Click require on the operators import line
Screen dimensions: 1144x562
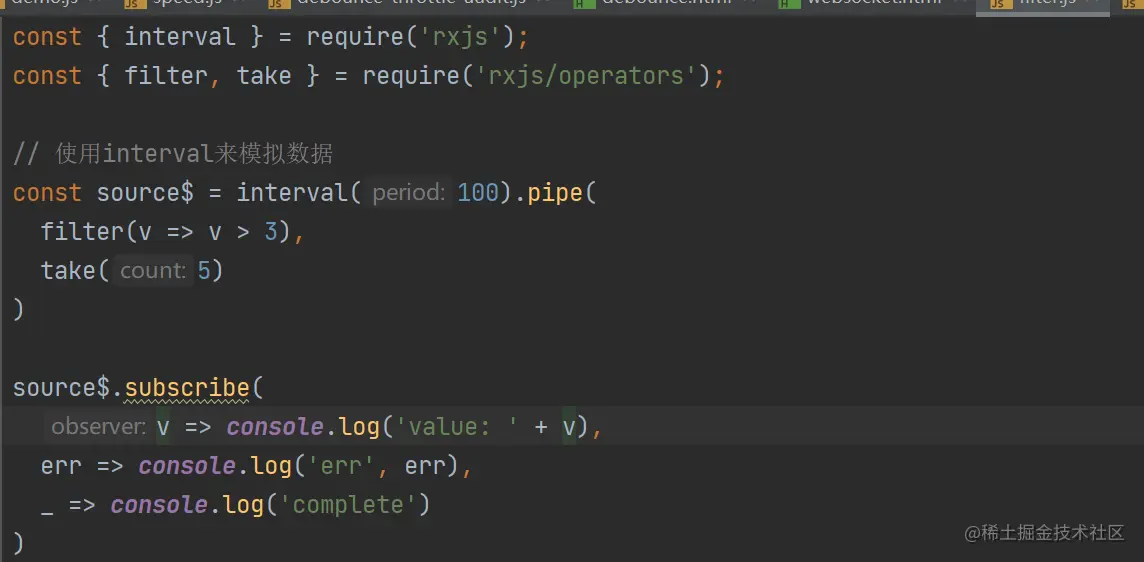point(411,75)
